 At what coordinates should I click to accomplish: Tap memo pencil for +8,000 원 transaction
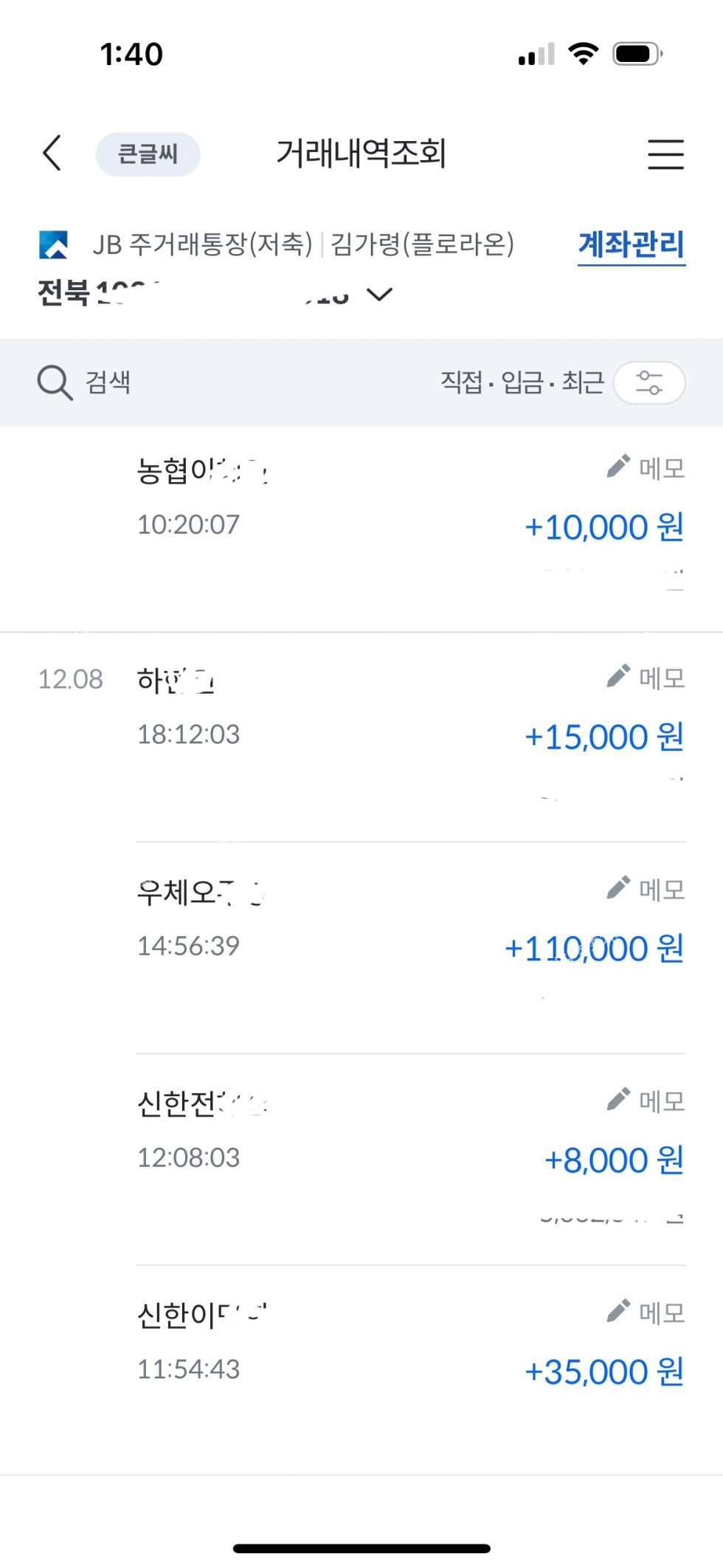[619, 1099]
